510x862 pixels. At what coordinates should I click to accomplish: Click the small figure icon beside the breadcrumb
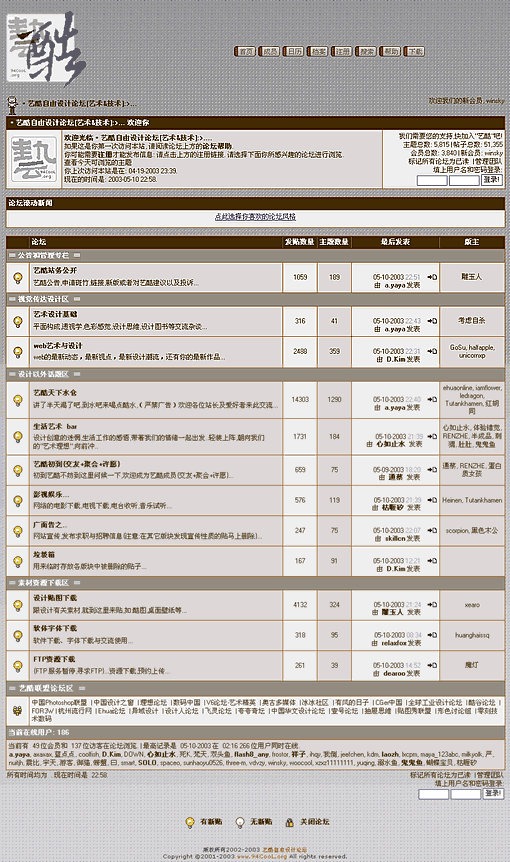12,104
